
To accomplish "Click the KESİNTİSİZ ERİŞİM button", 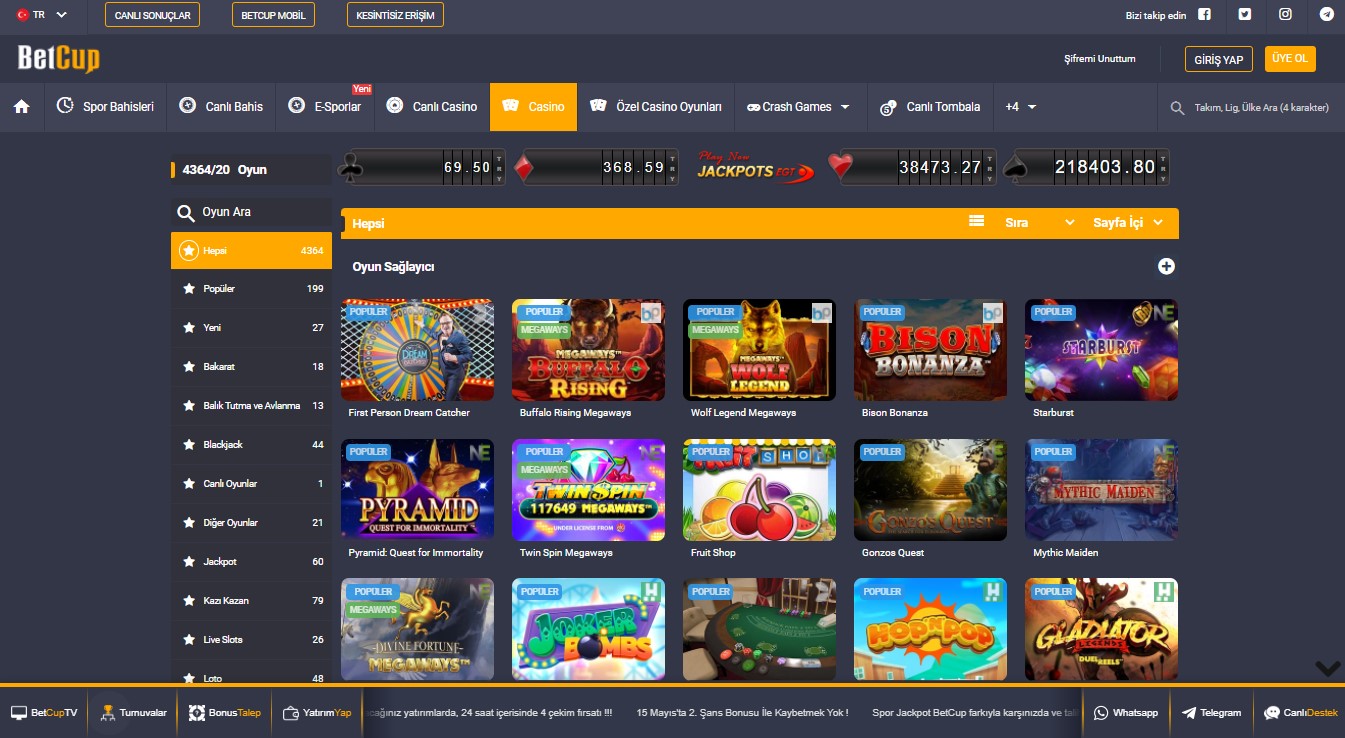I will point(395,15).
